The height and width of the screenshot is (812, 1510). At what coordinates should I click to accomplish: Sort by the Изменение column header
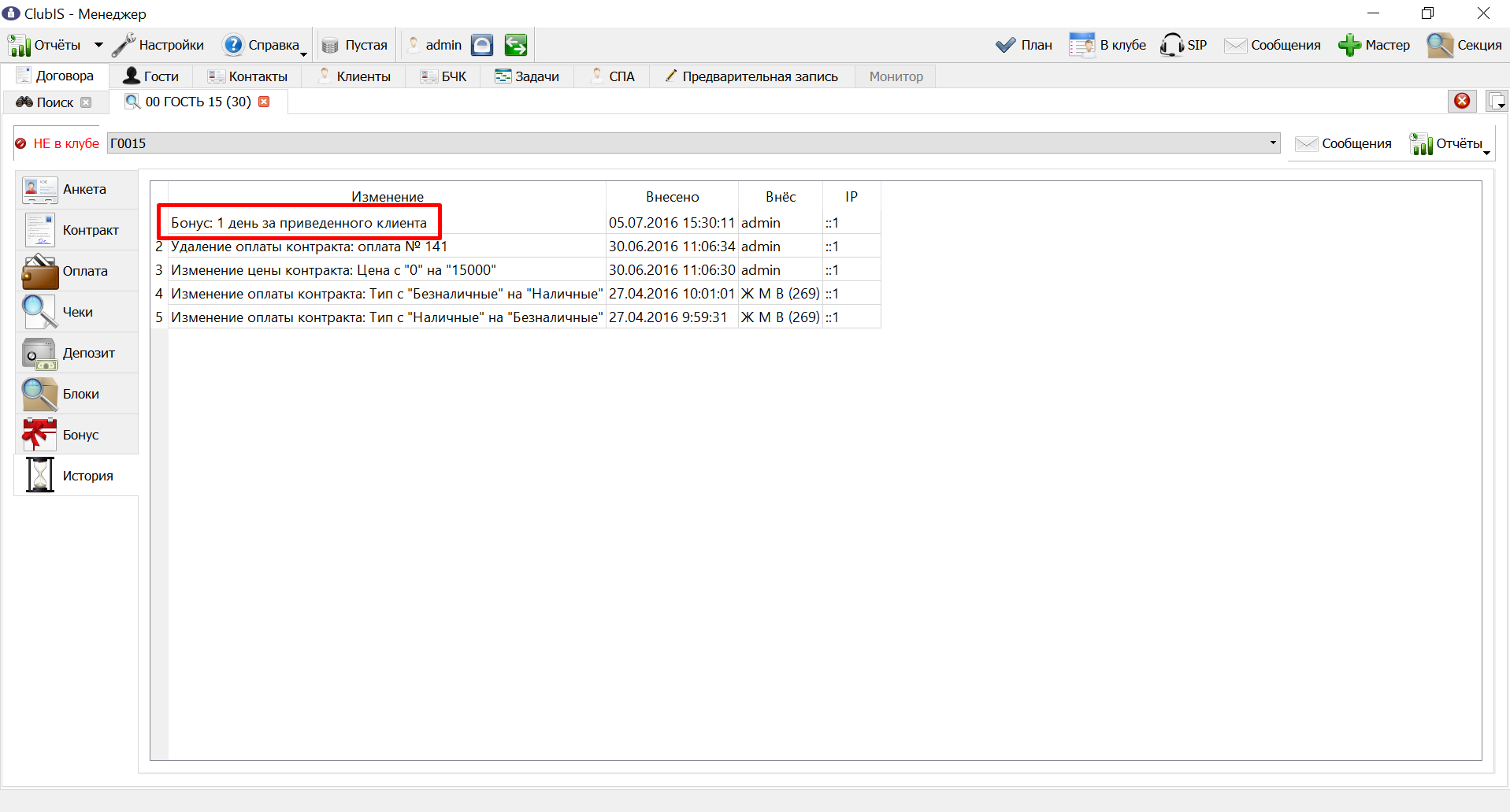click(x=387, y=197)
